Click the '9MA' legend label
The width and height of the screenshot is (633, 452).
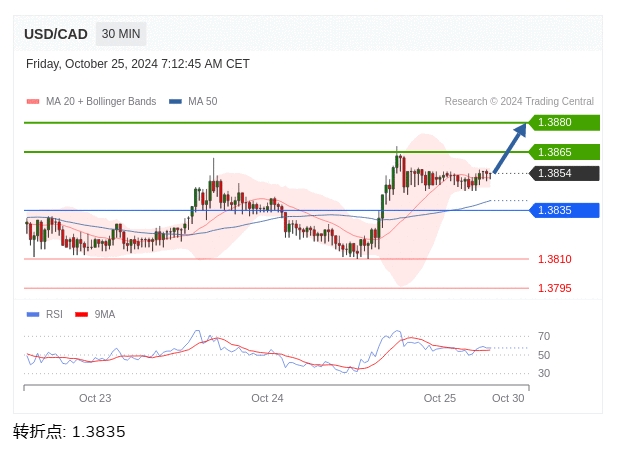(x=105, y=314)
